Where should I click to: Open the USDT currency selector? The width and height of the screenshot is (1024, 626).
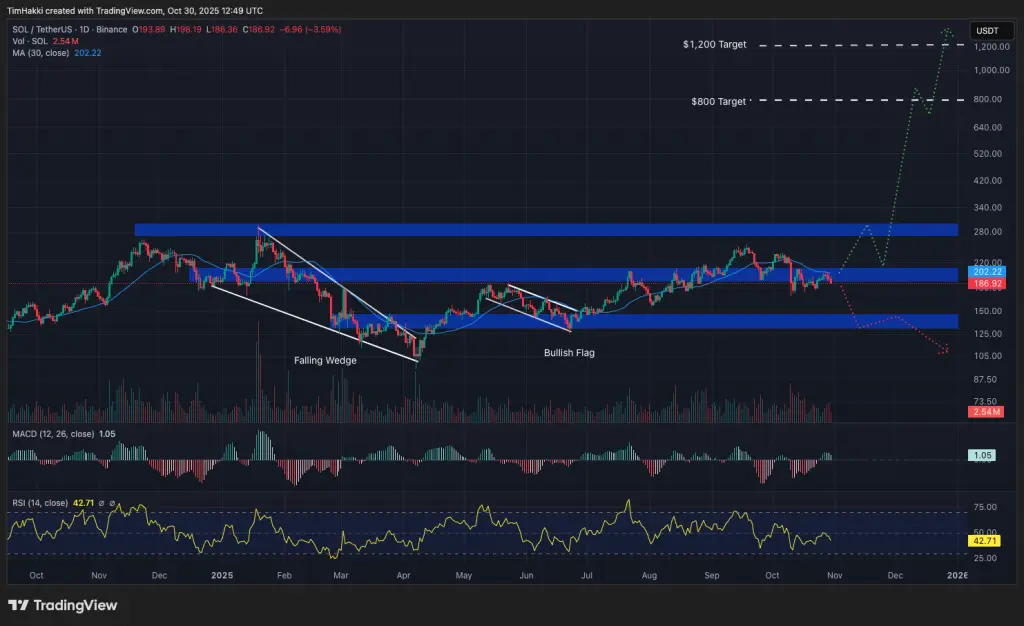pyautogui.click(x=987, y=31)
